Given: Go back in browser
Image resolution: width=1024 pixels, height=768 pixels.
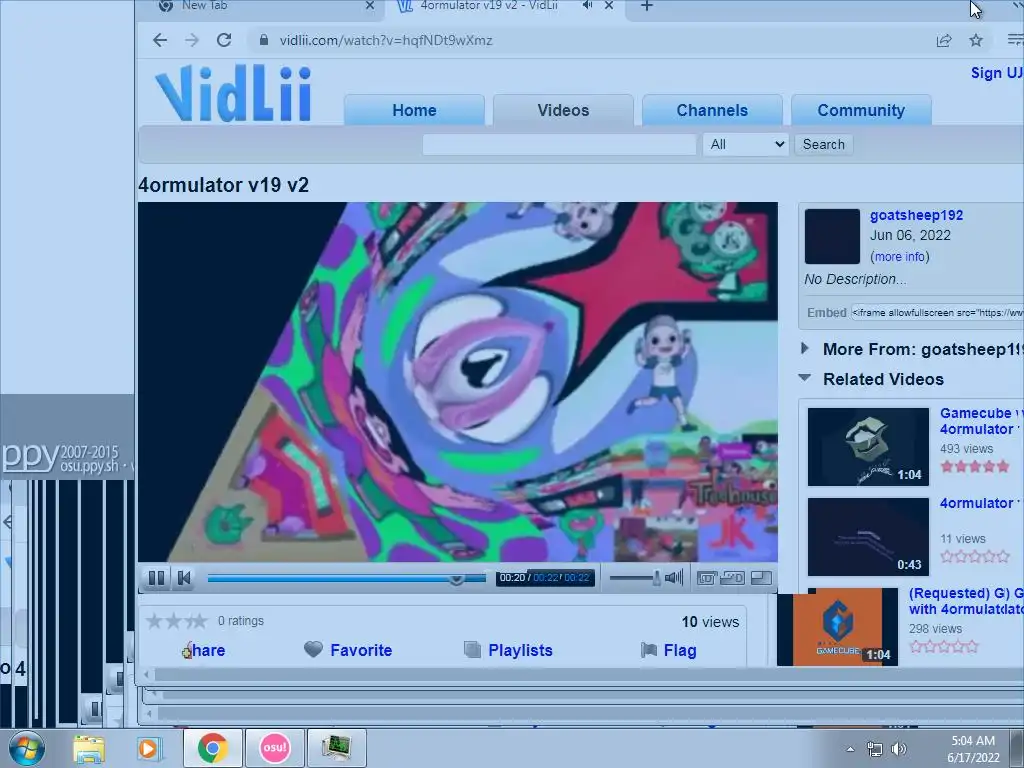Looking at the screenshot, I should tap(159, 40).
